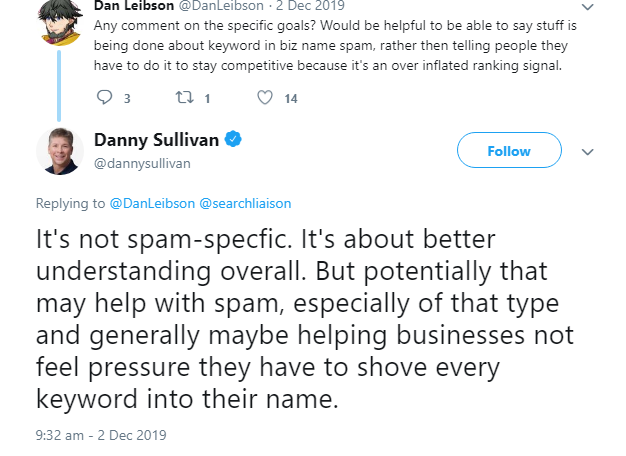The image size is (626, 456).
Task: Click the reply count 3
Action: (127, 98)
